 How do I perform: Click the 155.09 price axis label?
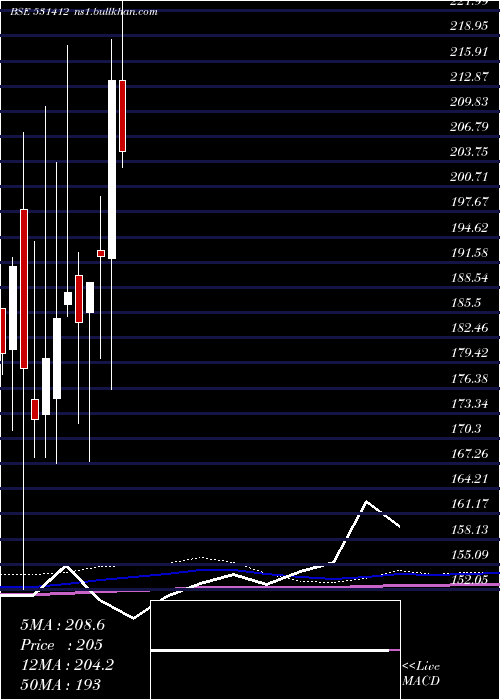(469, 554)
